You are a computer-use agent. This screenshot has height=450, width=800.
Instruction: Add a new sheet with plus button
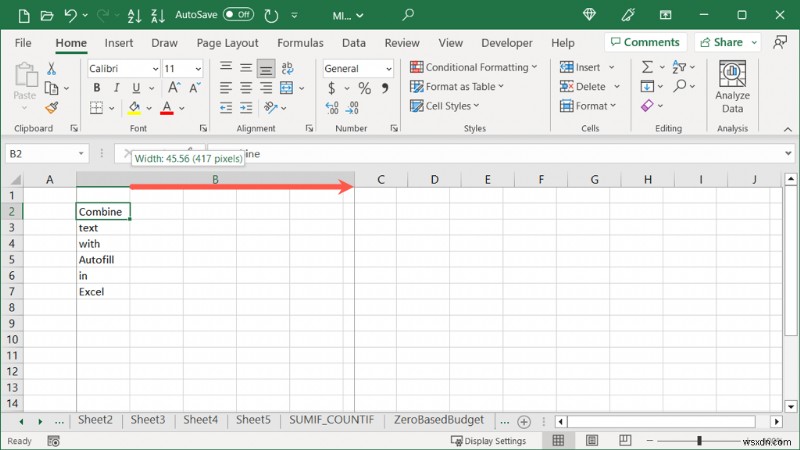523,422
